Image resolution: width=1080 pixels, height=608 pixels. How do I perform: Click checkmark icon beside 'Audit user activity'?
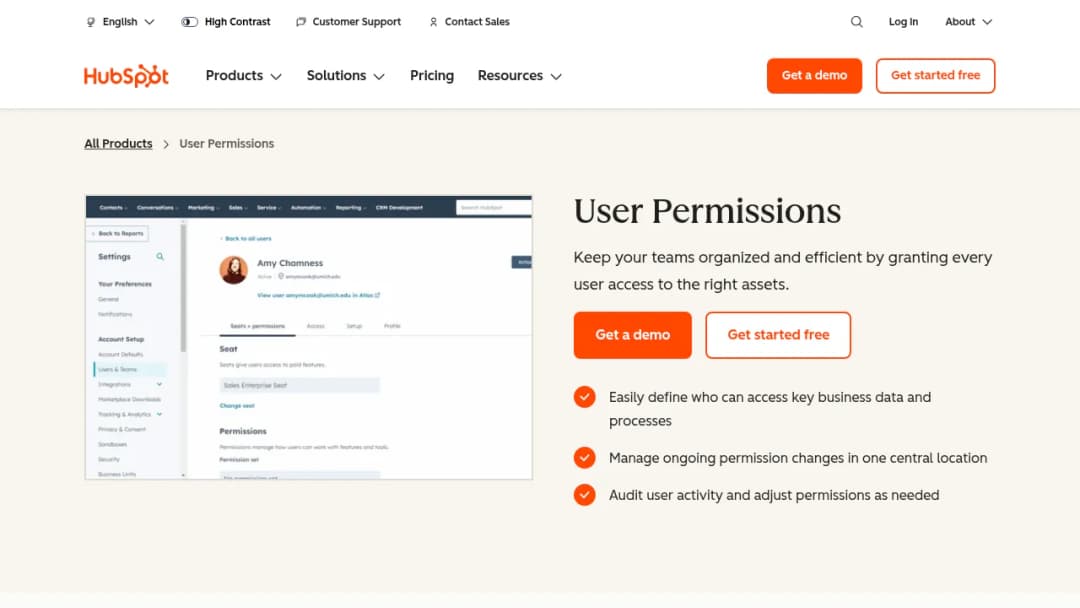click(x=585, y=495)
